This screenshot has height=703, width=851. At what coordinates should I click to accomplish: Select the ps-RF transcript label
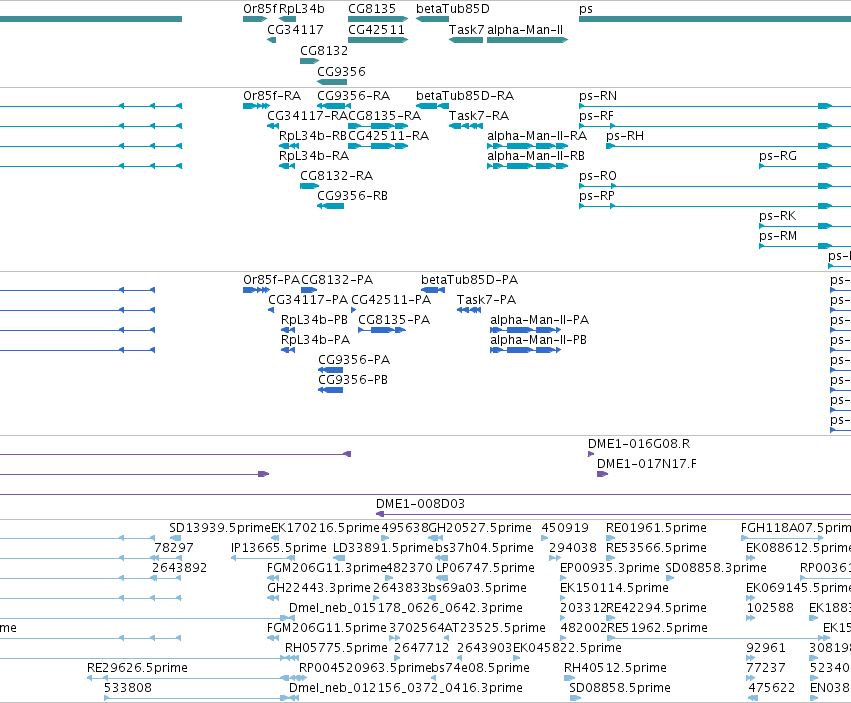point(596,116)
